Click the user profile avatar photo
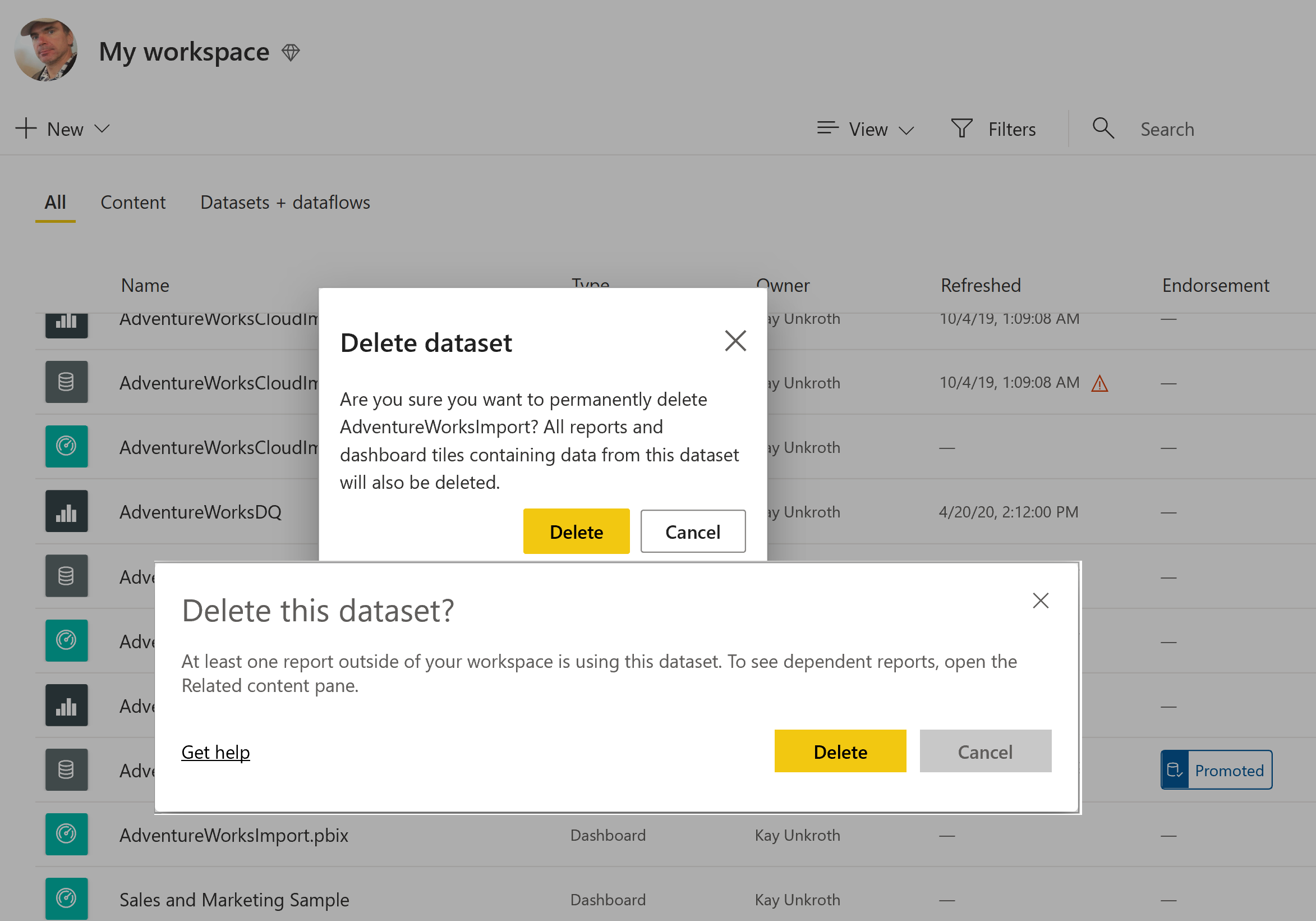 [46, 51]
